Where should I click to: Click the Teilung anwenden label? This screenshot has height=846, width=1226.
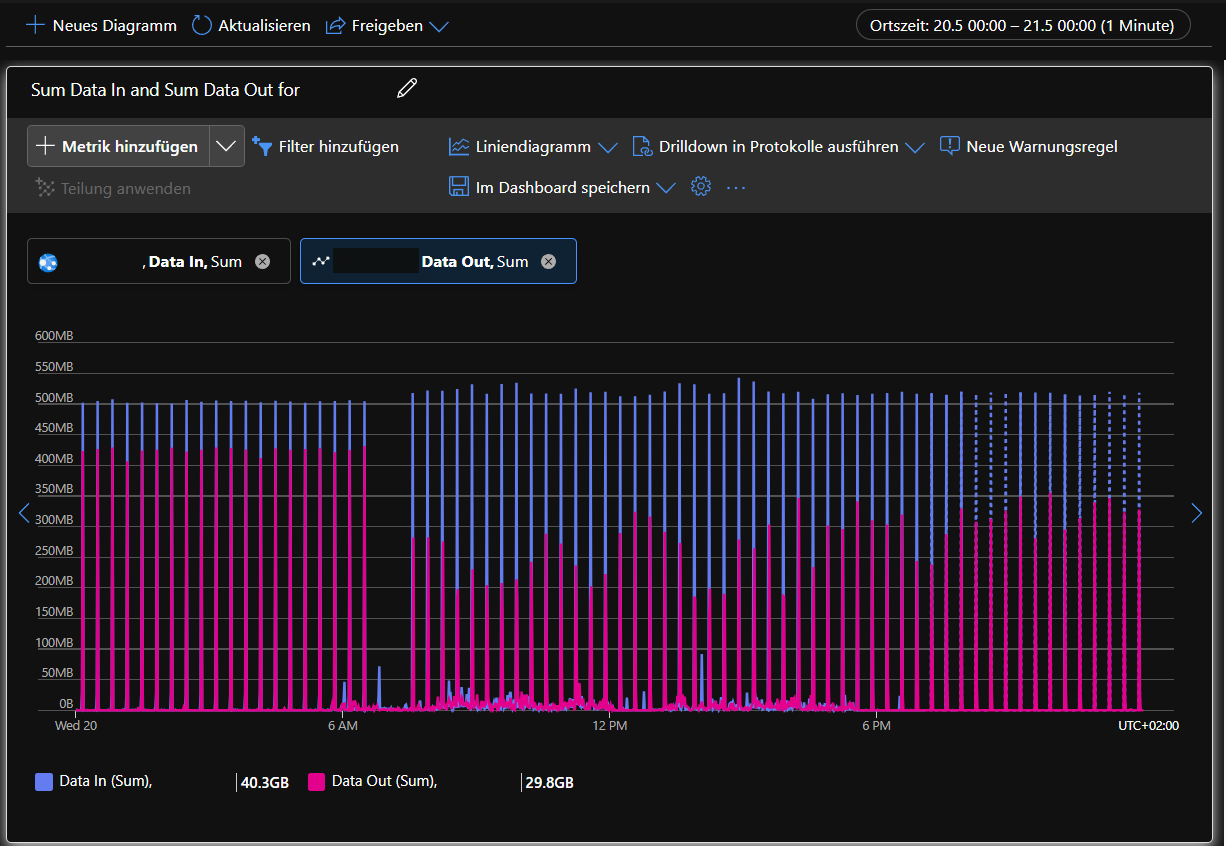[x=126, y=188]
